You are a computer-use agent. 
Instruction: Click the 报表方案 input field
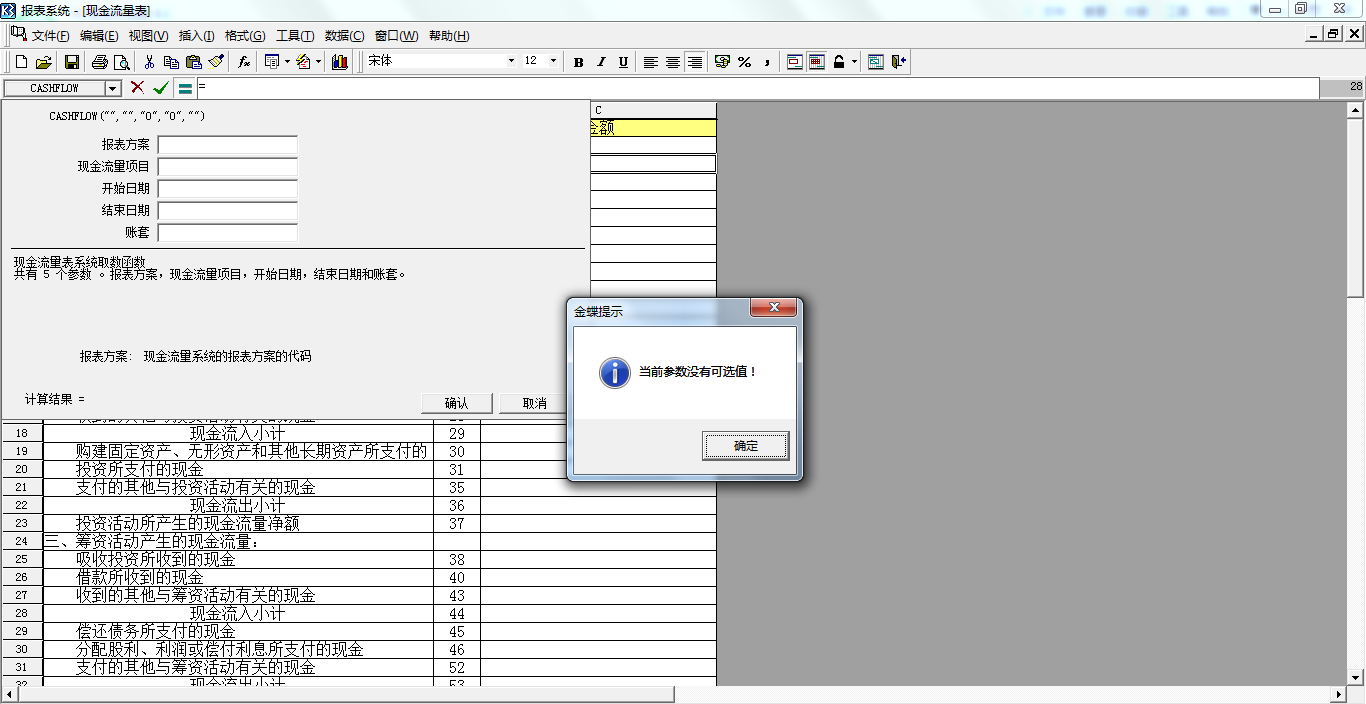(228, 145)
